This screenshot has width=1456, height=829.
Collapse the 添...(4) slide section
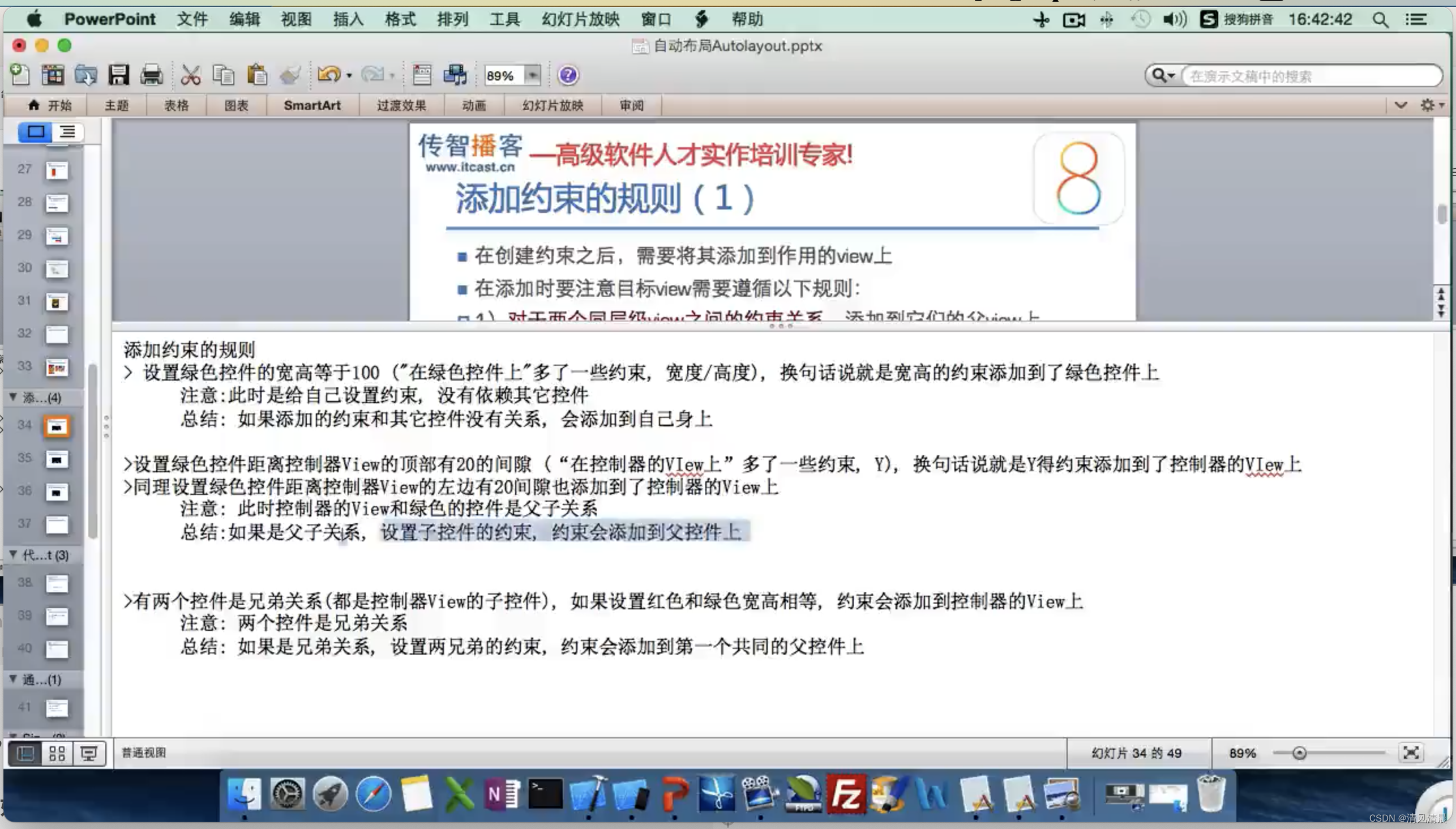(x=12, y=397)
